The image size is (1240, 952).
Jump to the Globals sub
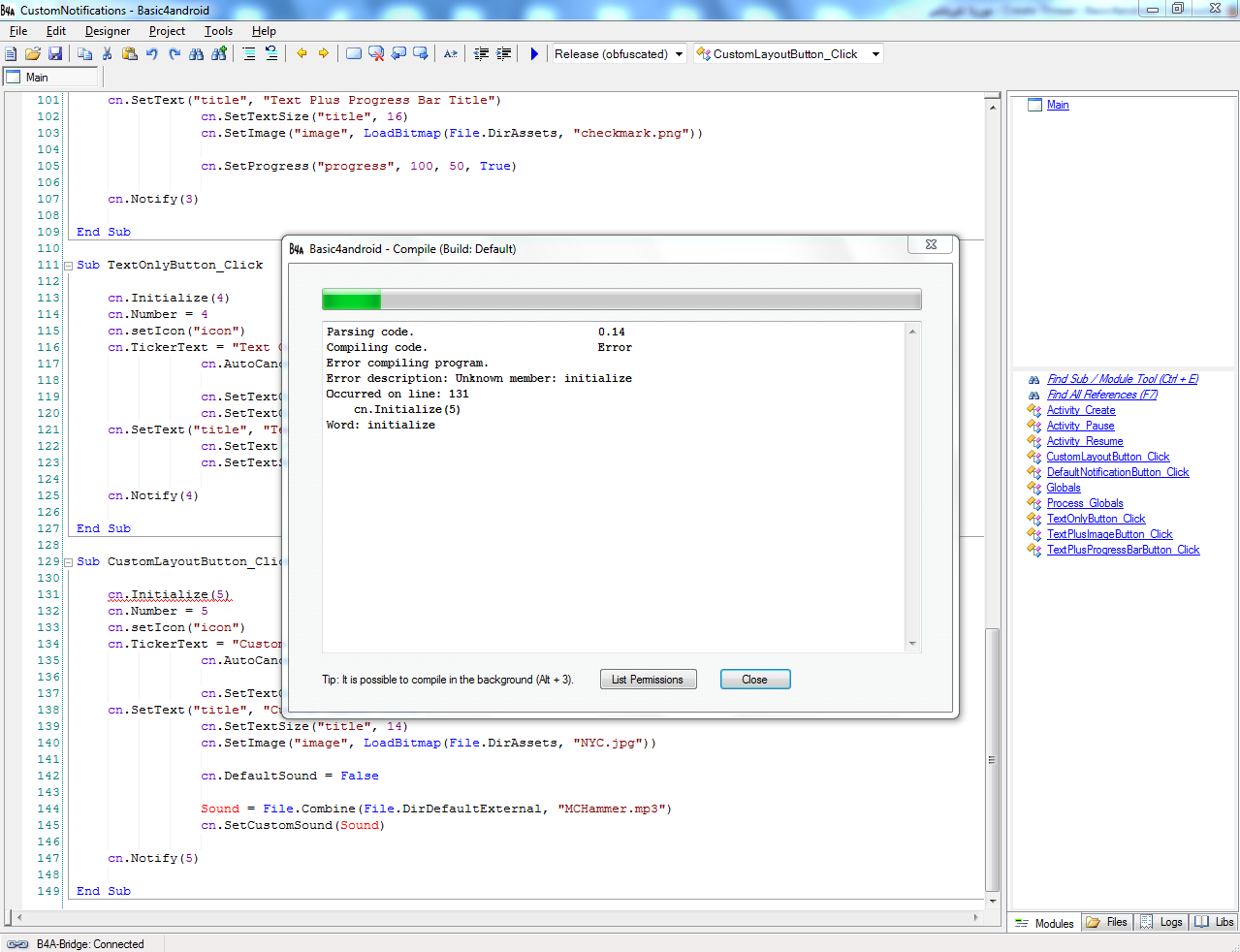point(1064,488)
